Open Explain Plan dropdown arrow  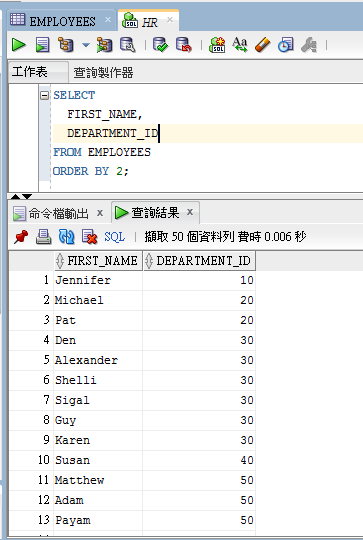tap(85, 45)
